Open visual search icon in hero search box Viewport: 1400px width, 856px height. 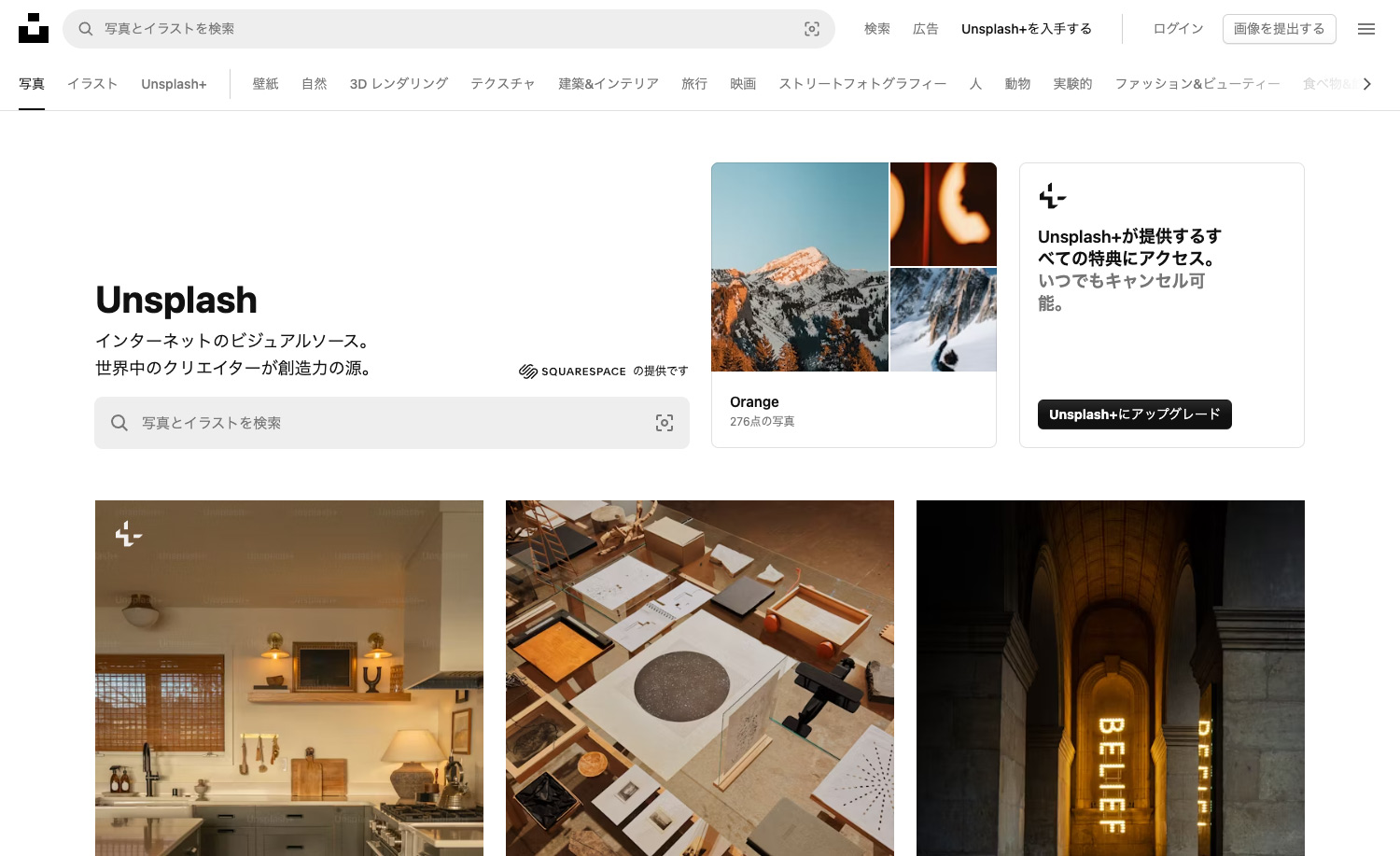pos(665,423)
